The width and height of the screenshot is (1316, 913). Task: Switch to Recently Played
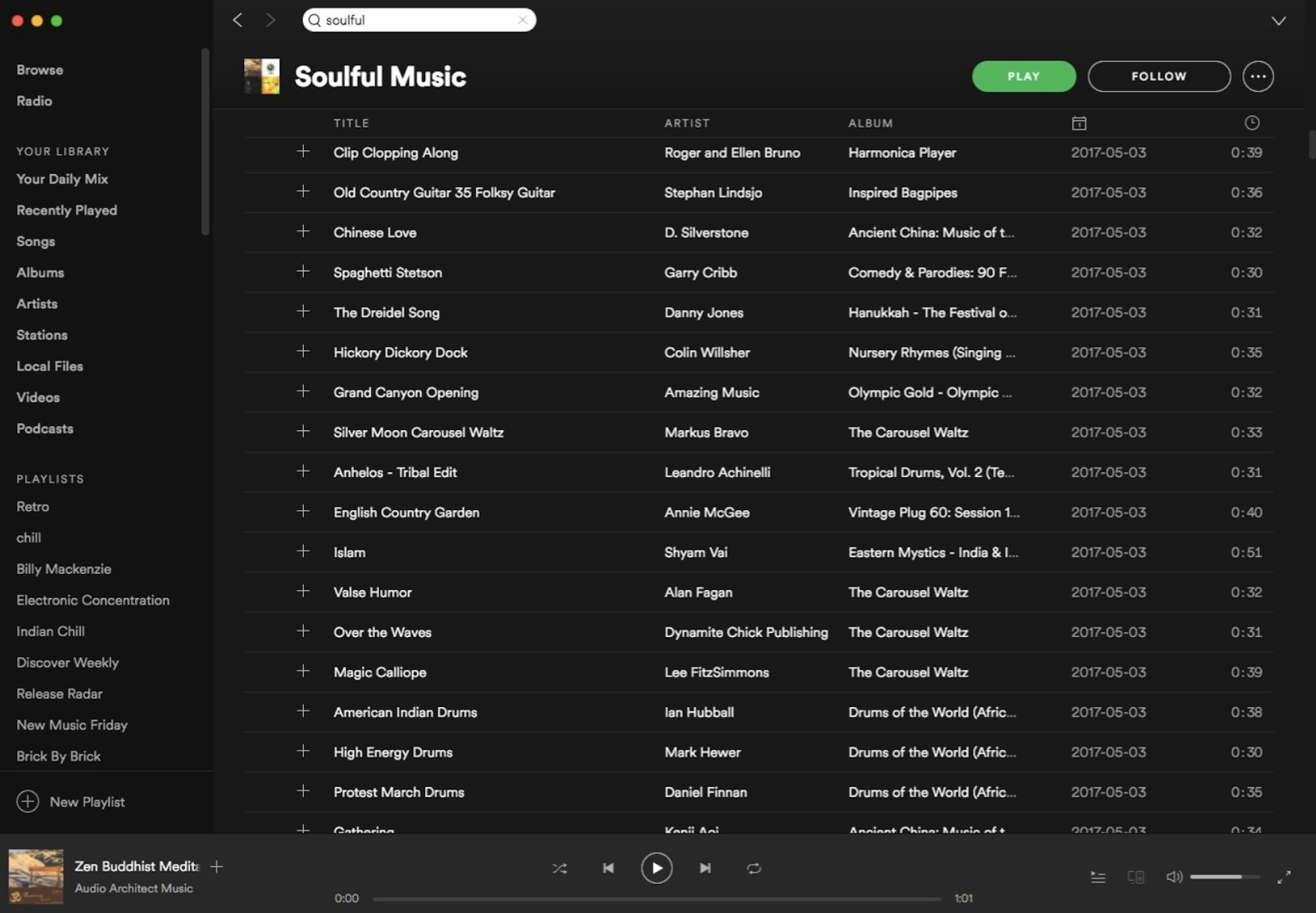(66, 210)
